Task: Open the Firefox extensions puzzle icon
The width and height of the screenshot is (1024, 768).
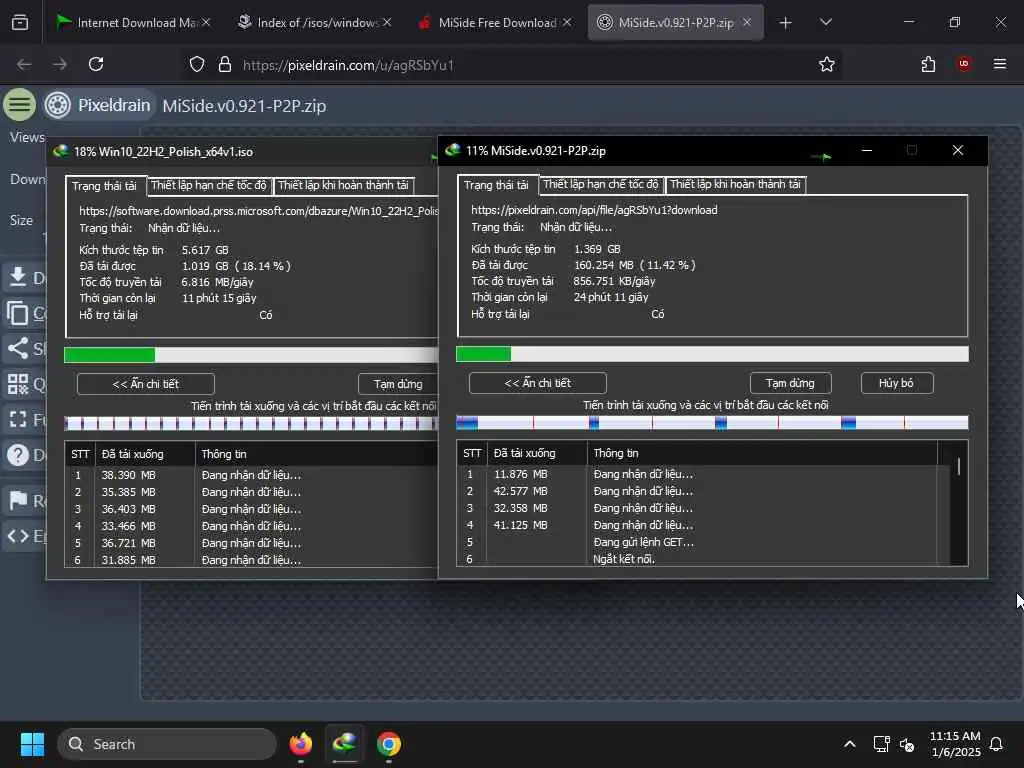Action: pyautogui.click(x=928, y=64)
